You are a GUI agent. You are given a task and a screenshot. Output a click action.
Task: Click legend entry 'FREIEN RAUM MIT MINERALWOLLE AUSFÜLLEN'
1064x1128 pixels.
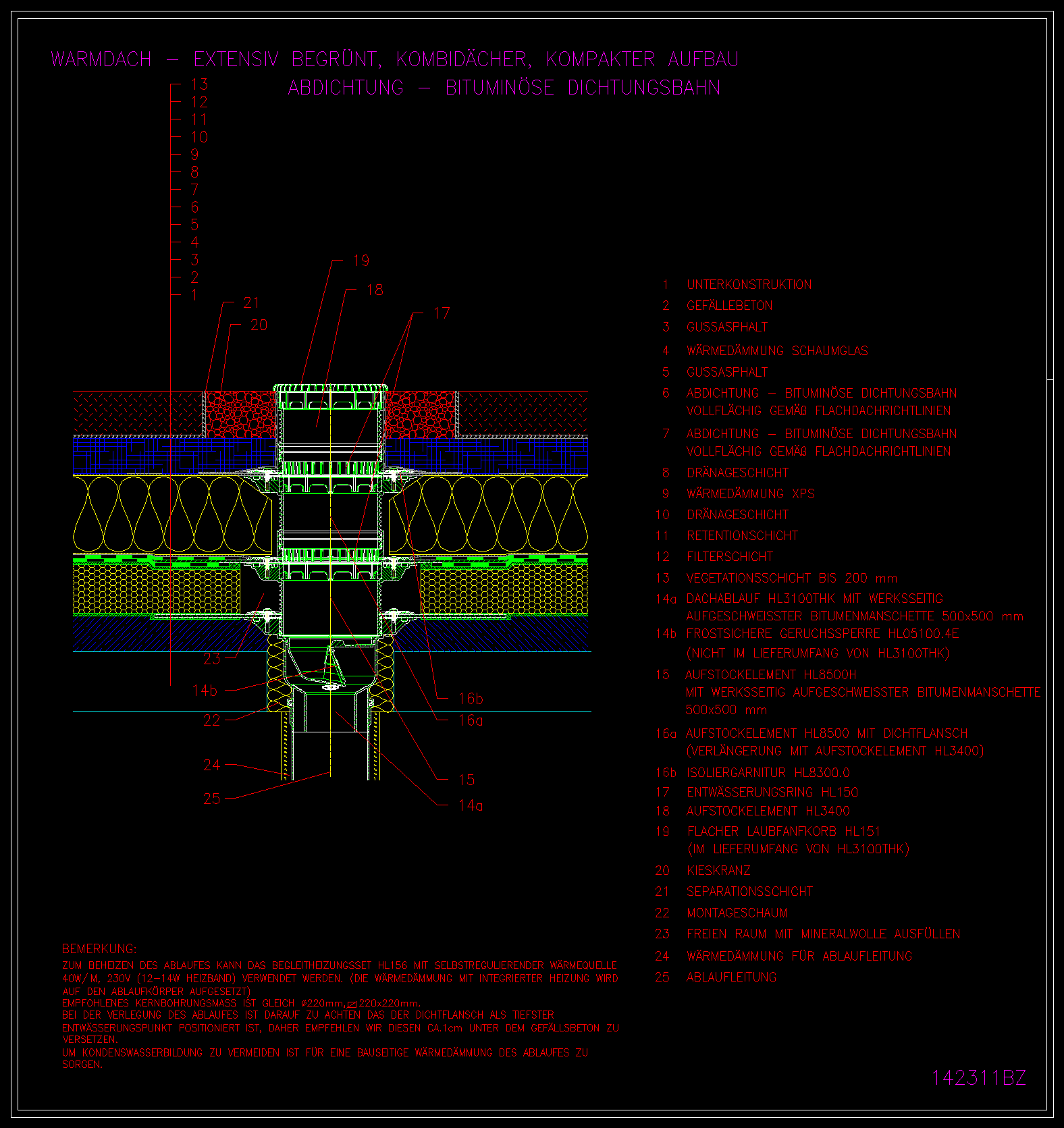824,934
